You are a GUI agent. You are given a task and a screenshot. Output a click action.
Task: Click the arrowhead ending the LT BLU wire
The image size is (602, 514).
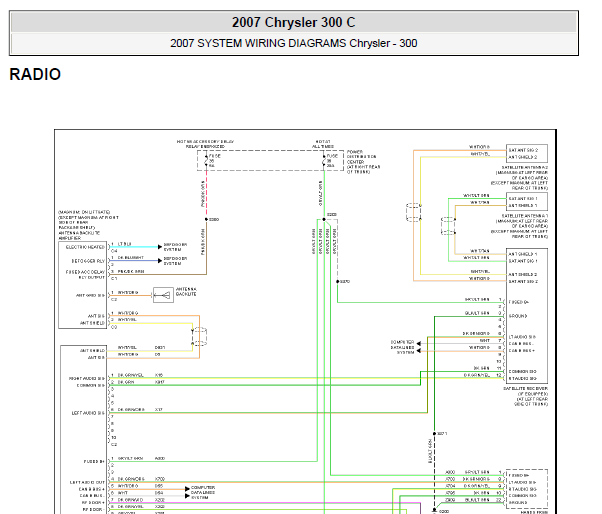pyautogui.click(x=160, y=247)
